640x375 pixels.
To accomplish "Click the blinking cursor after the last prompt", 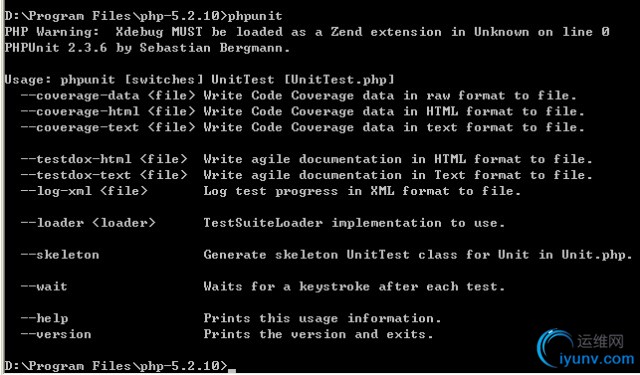I will tap(231, 371).
